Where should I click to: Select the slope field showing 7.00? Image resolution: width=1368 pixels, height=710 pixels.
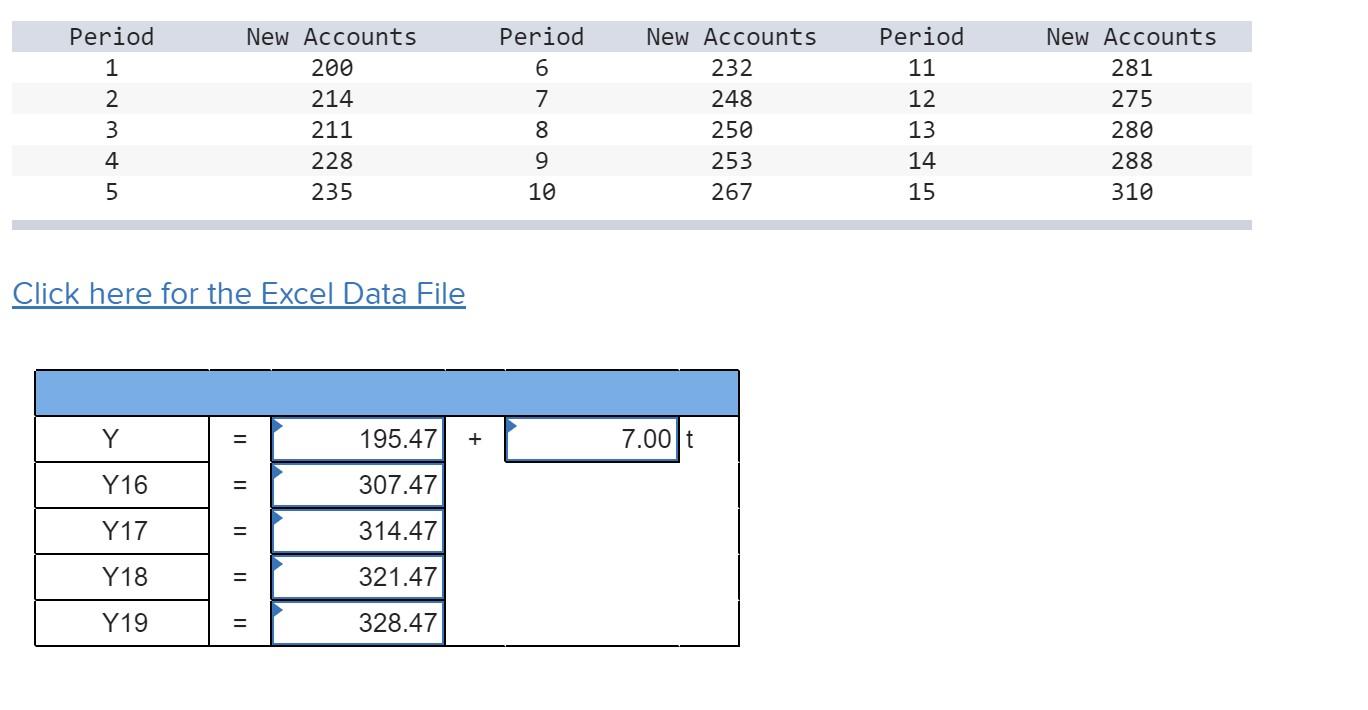pos(592,439)
